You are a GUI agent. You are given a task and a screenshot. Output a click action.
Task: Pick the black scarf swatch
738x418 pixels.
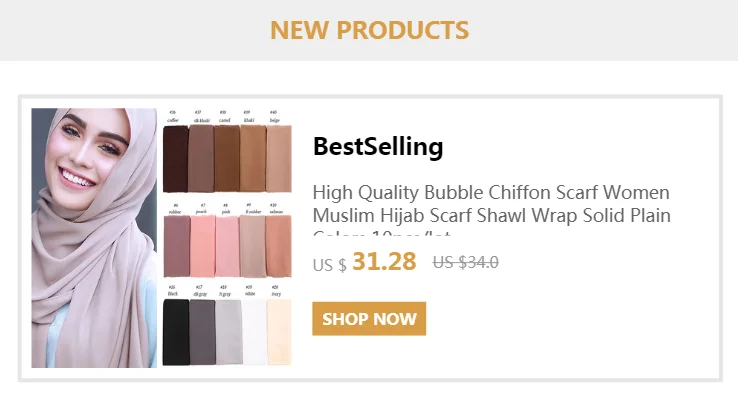pos(176,332)
